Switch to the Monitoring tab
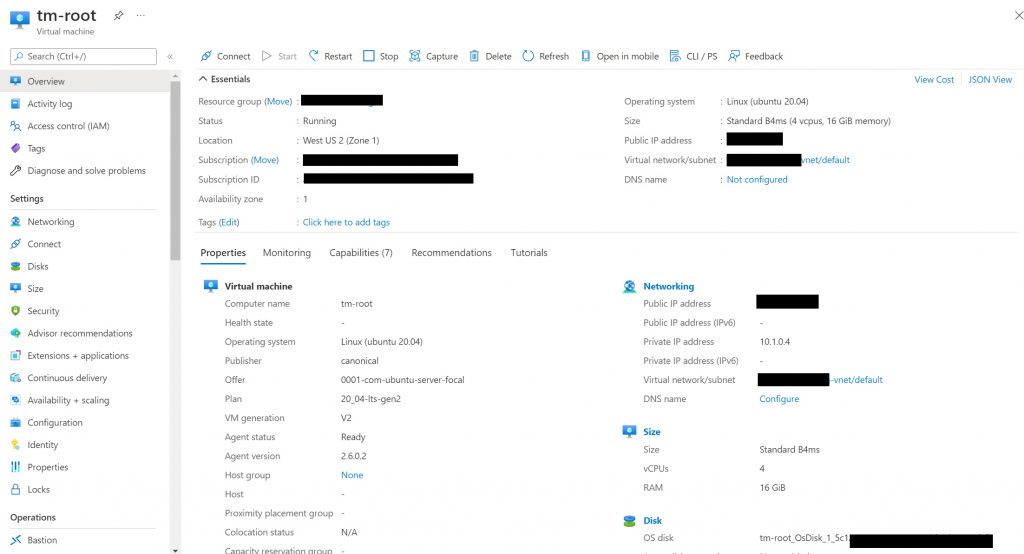 [x=287, y=253]
